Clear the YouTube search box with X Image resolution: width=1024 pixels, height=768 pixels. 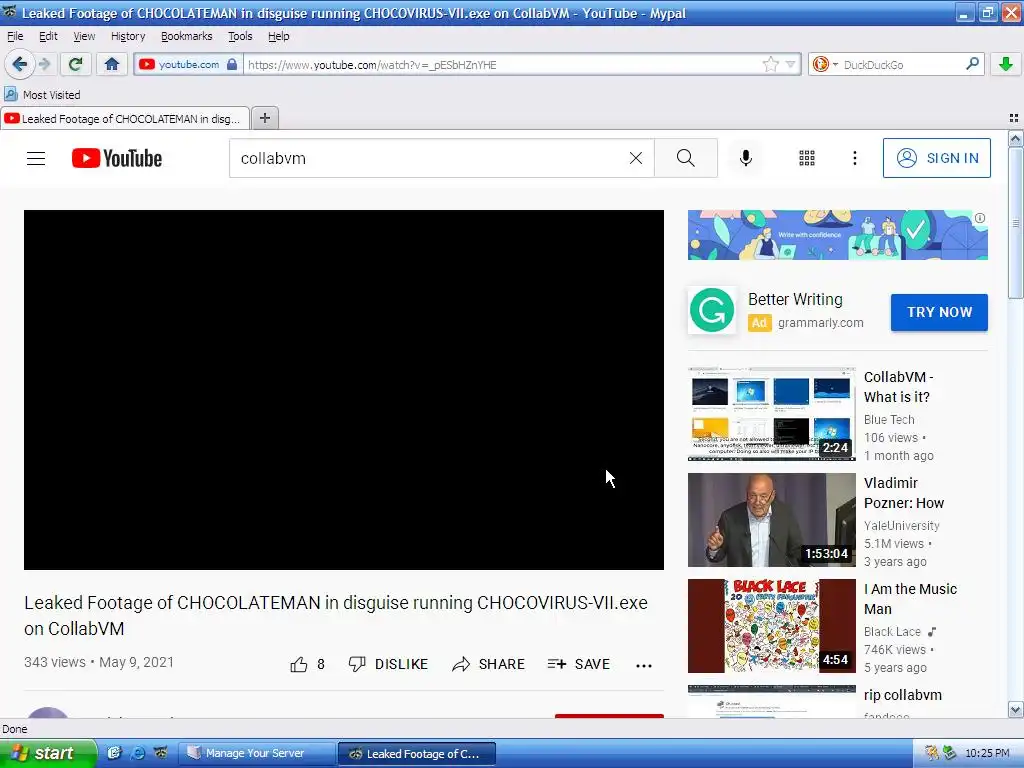[635, 158]
